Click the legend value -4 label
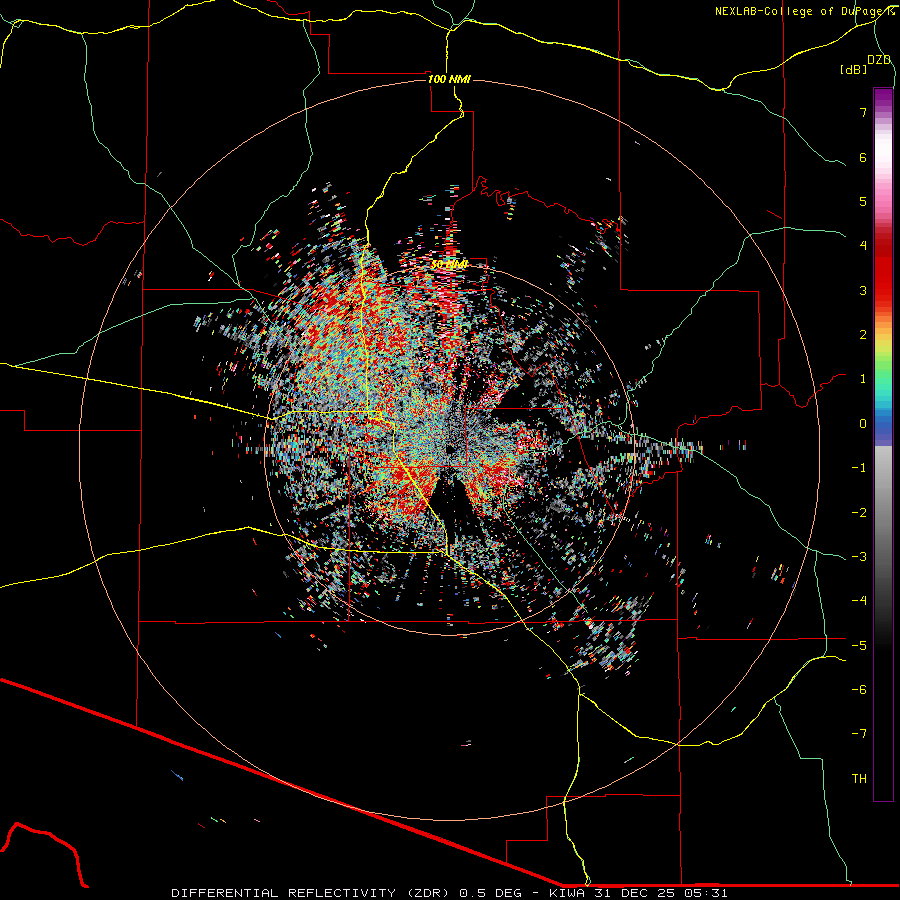Screen dimensions: 900x900 (x=859, y=601)
